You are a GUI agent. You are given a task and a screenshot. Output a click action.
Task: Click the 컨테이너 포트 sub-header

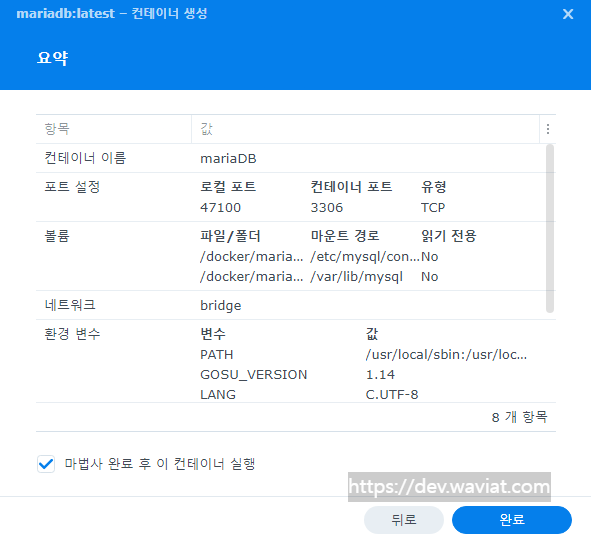(351, 187)
